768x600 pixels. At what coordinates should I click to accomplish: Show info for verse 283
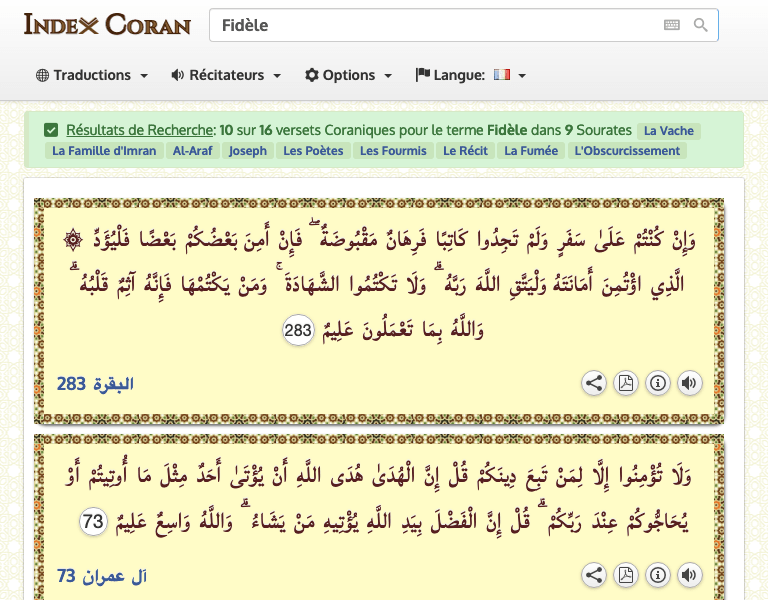point(658,383)
